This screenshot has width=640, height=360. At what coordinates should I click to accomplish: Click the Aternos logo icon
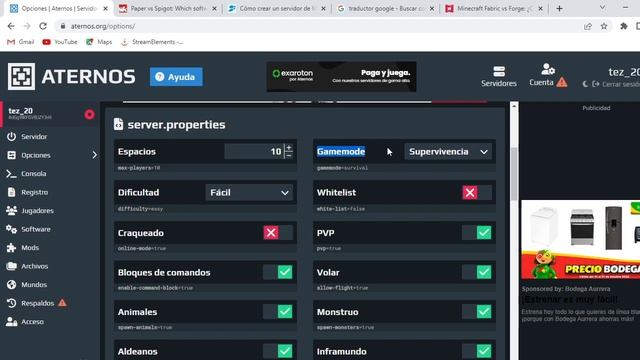(x=21, y=76)
